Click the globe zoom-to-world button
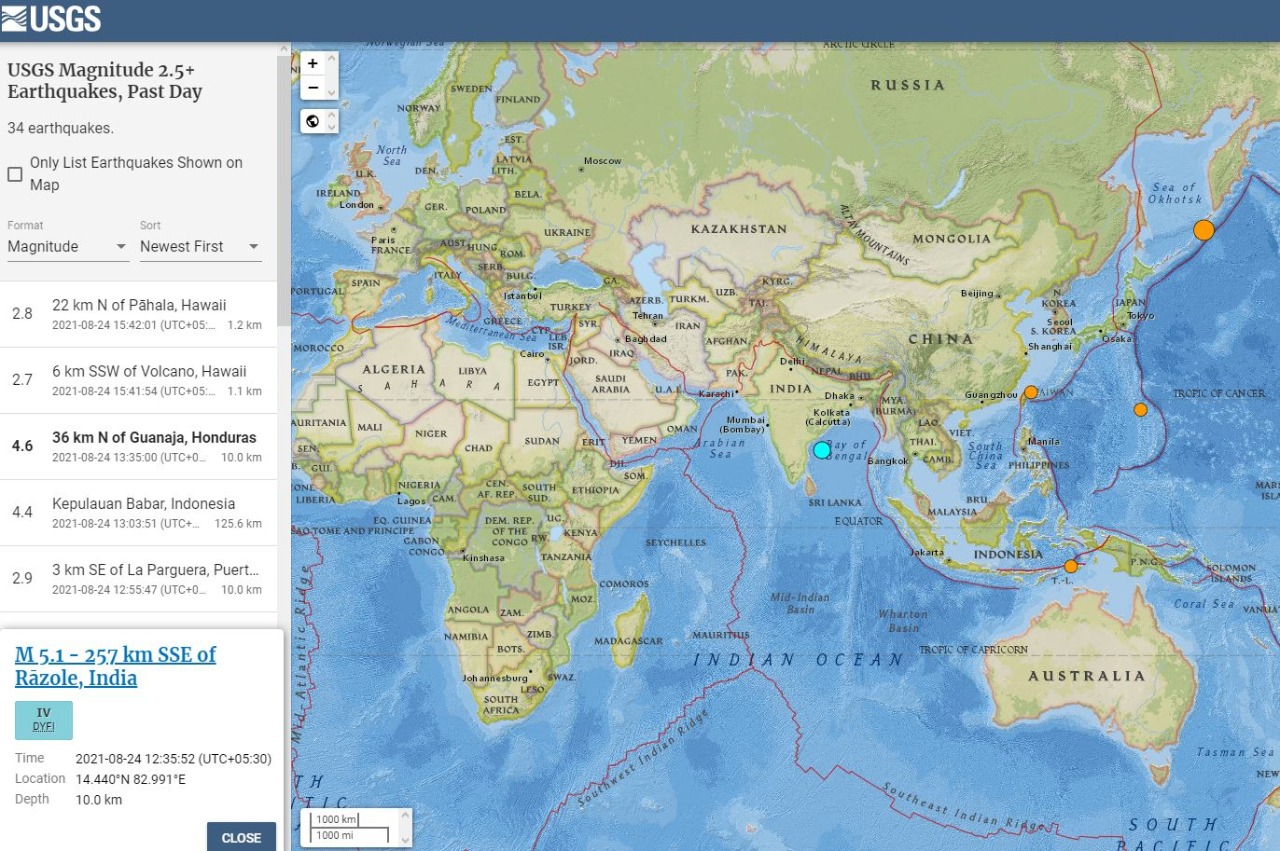Viewport: 1280px width, 851px height. tap(313, 121)
